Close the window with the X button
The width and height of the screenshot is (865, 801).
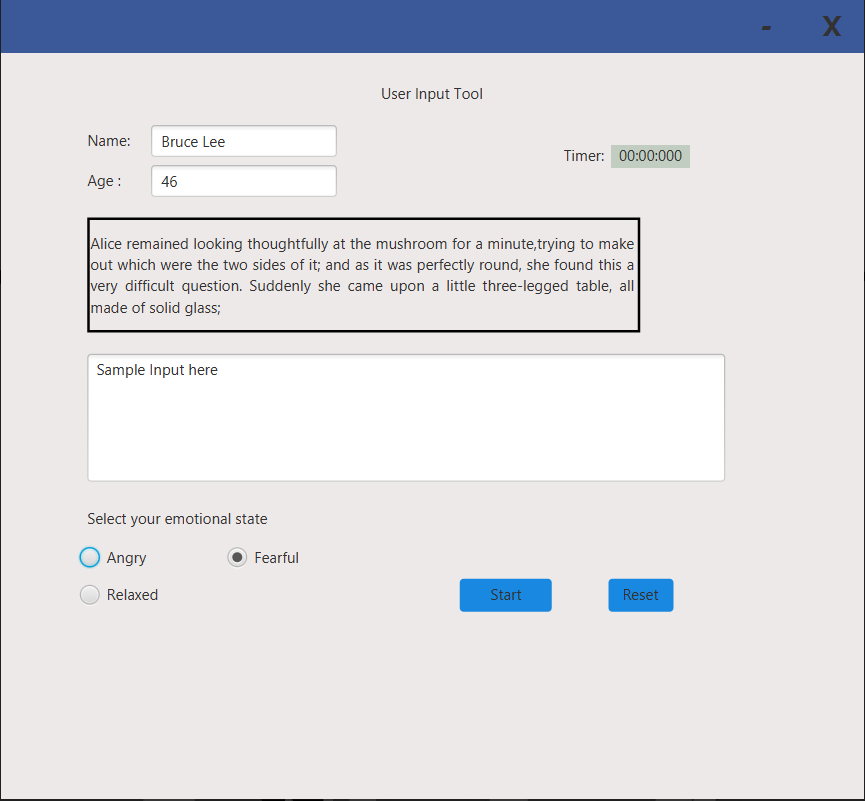pyautogui.click(x=832, y=26)
